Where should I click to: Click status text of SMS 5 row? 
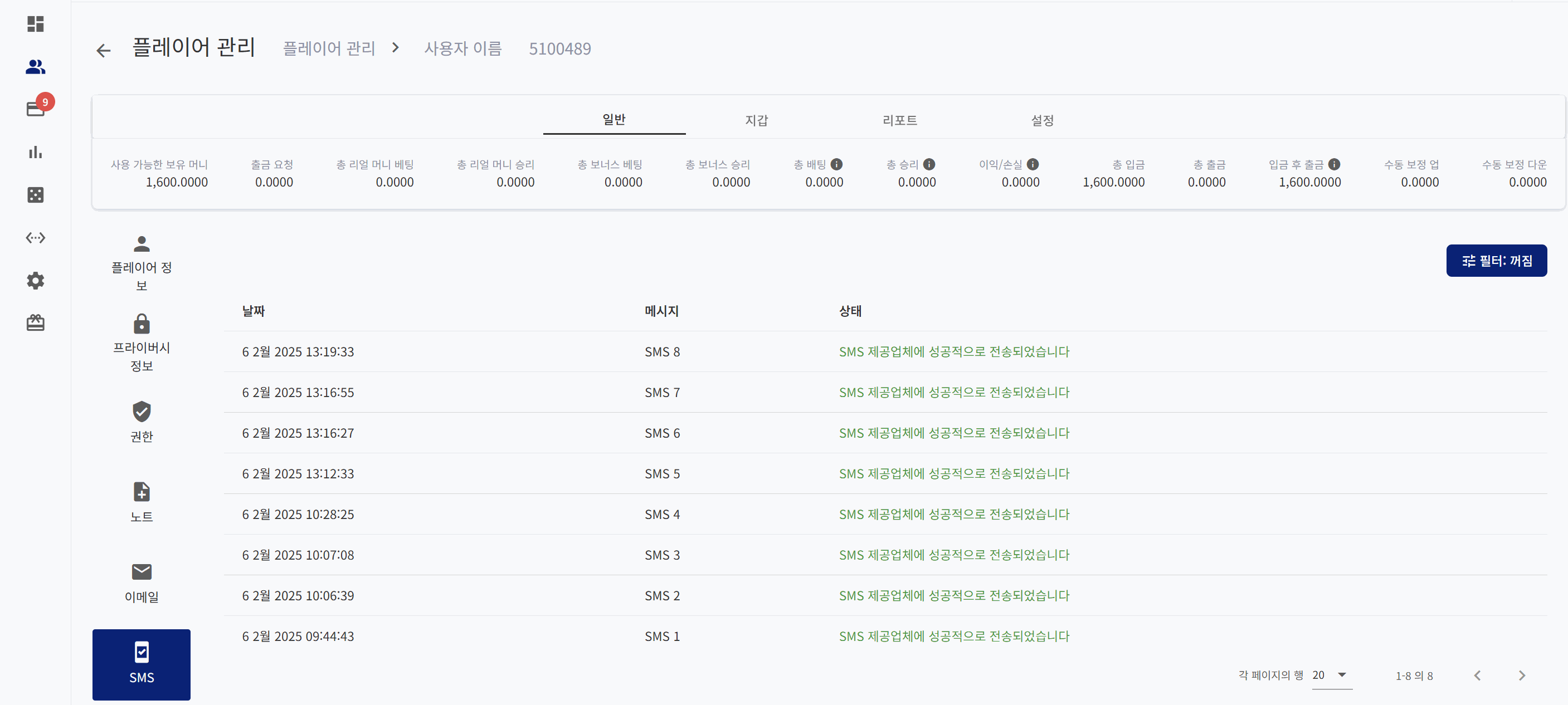click(x=954, y=473)
